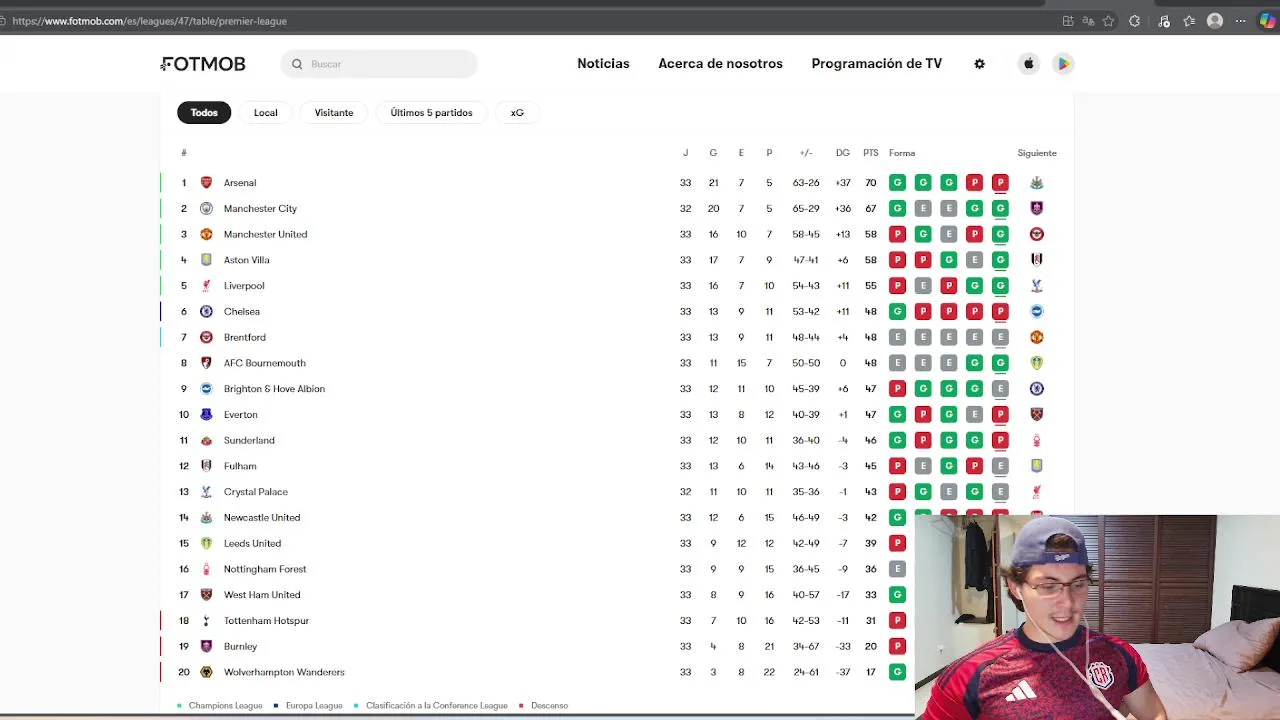Select the Todos filter
This screenshot has height=720, width=1280.
pos(204,113)
